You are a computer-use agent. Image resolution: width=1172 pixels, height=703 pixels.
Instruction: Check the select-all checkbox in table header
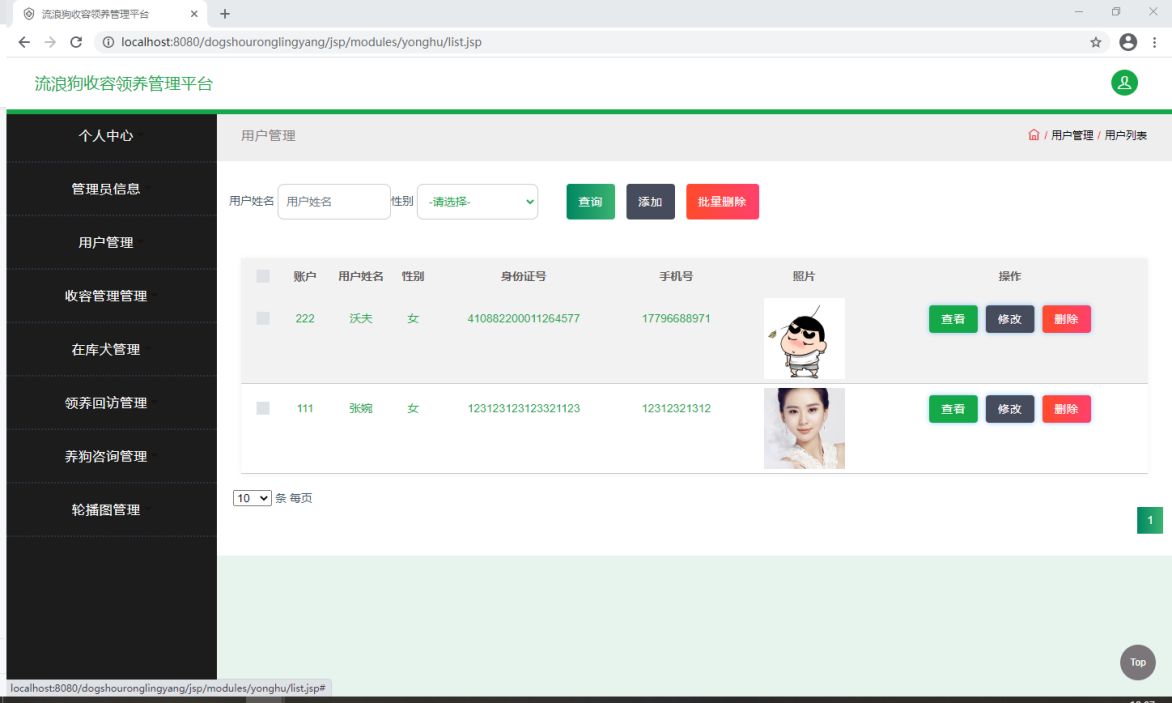262,276
